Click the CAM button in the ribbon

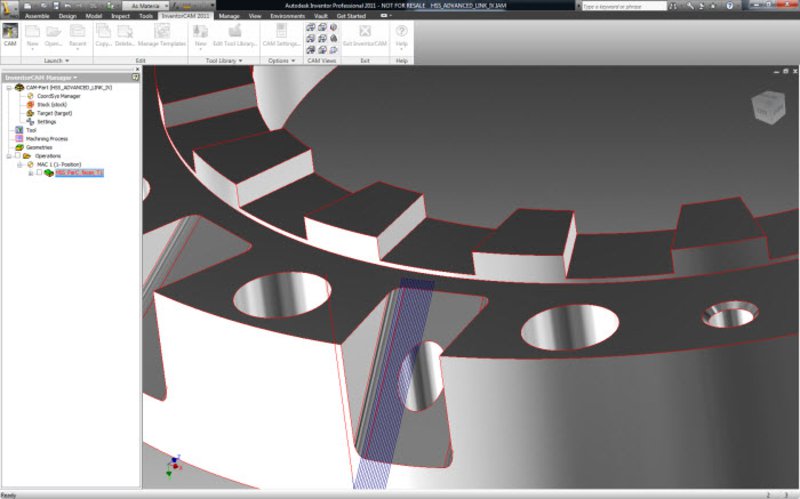tap(10, 34)
